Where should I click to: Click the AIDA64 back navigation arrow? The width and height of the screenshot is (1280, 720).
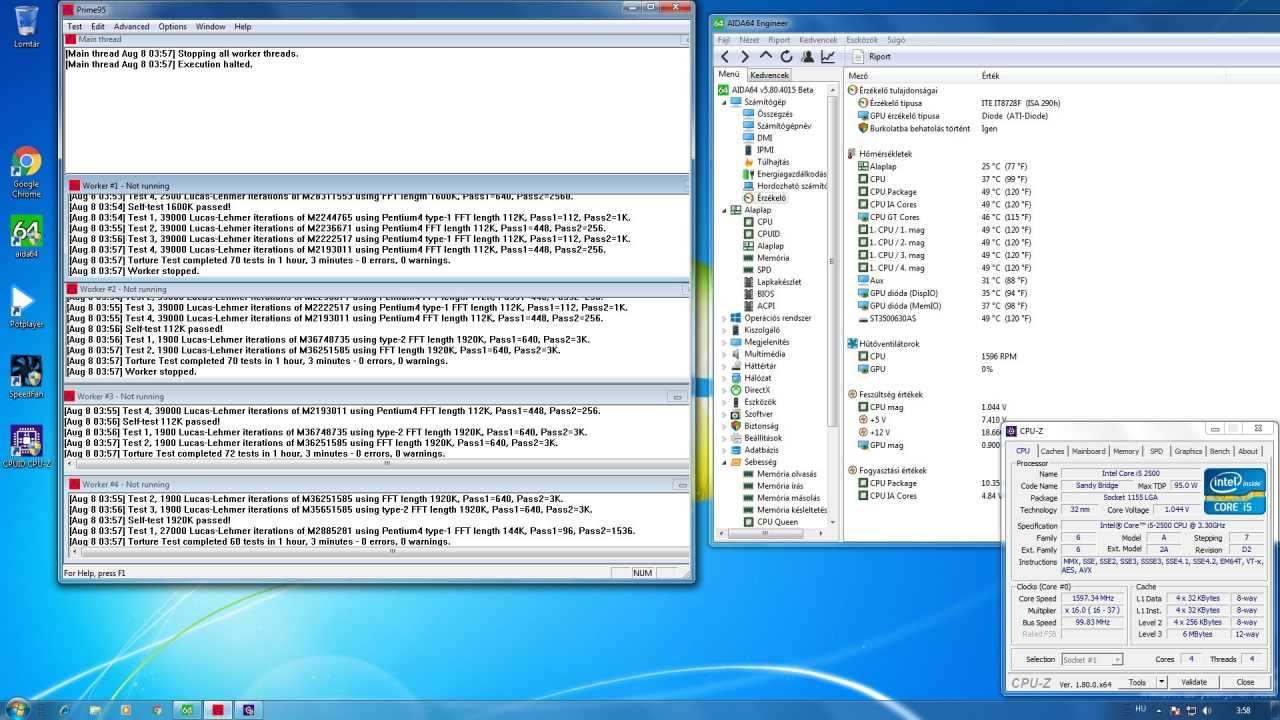pos(725,57)
